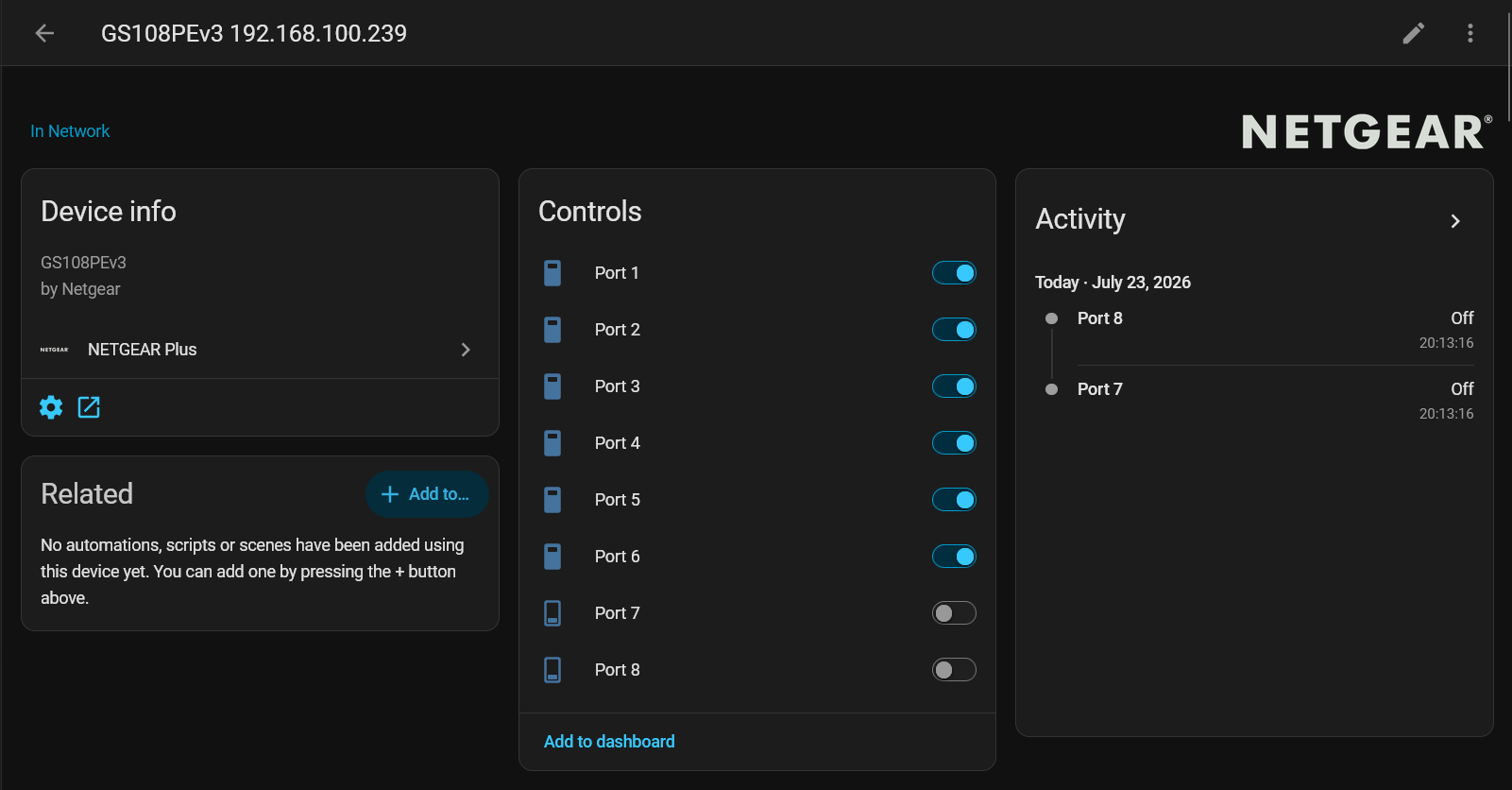Image resolution: width=1512 pixels, height=790 pixels.
Task: Click the small NETGEAR integration logo
Action: 54,350
